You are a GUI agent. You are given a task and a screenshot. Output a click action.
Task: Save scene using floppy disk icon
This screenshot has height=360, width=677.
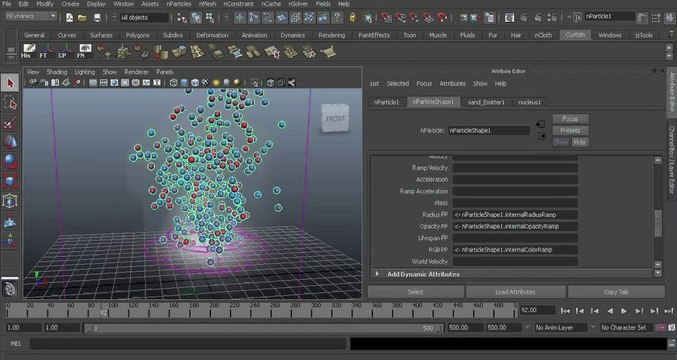[x=97, y=18]
